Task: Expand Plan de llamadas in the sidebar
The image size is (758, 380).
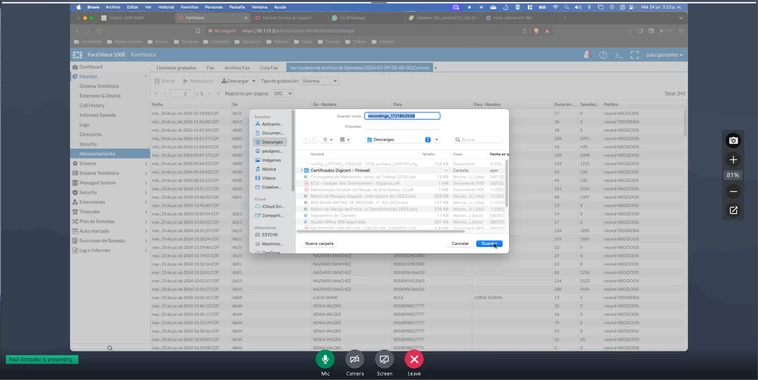Action: [110, 221]
